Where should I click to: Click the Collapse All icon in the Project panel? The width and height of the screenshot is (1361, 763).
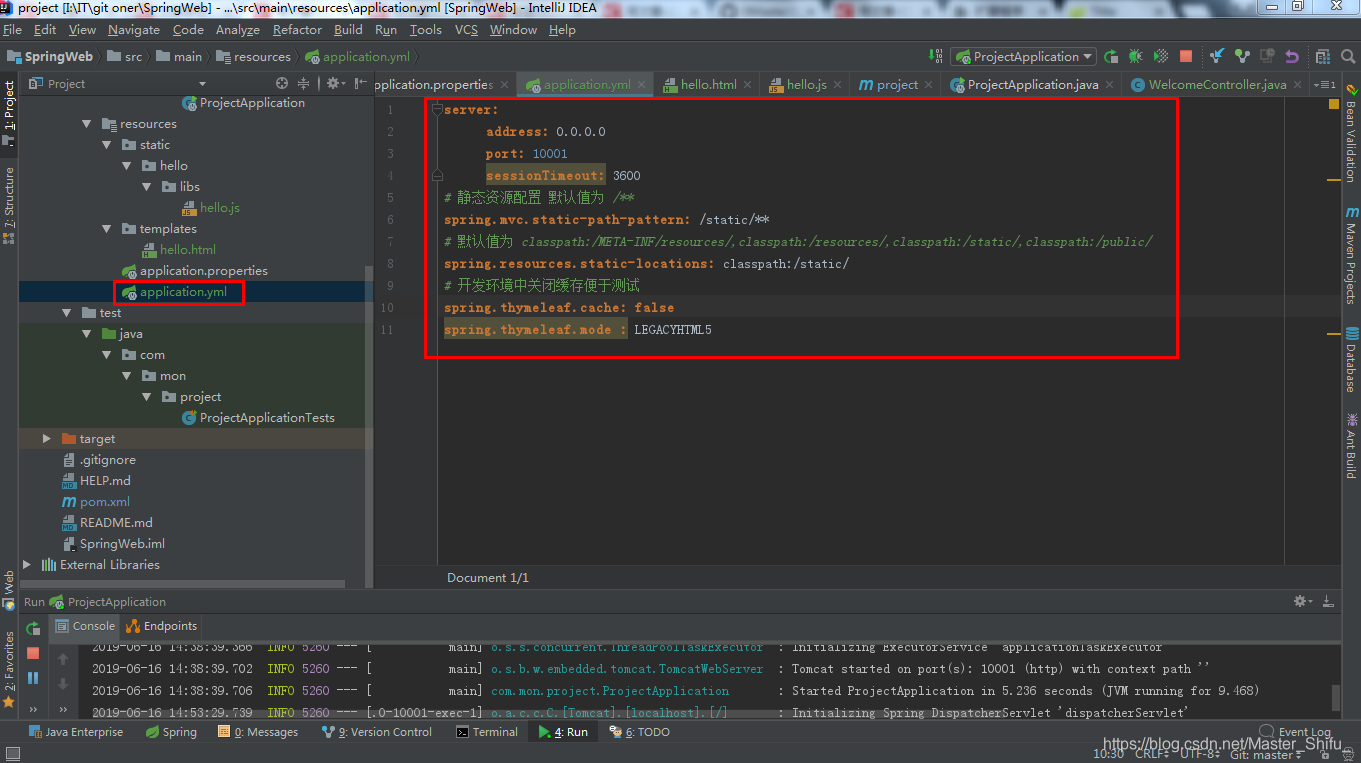pos(304,84)
